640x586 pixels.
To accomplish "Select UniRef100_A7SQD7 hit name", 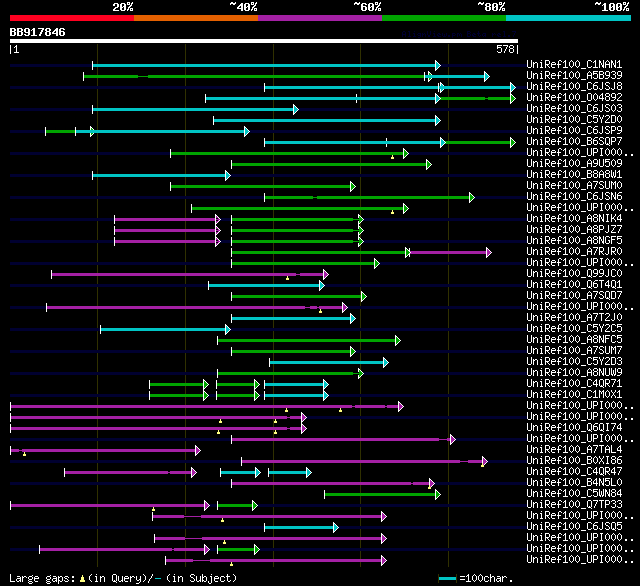I will 574,296.
